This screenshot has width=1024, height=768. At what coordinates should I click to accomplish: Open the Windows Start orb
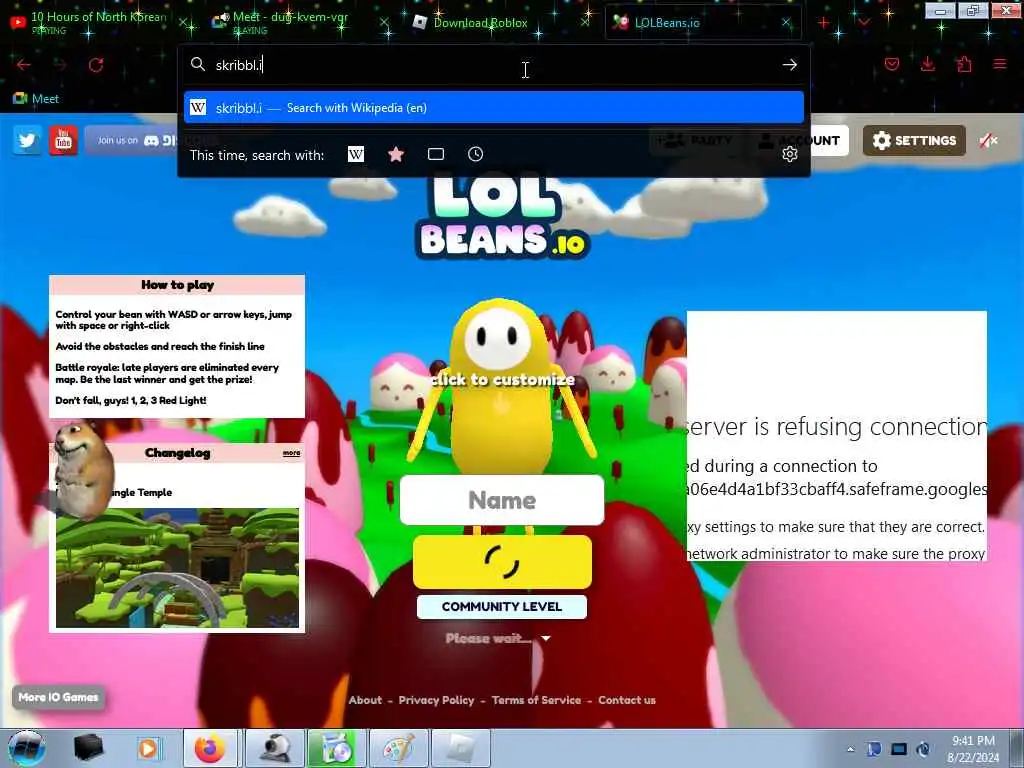[x=26, y=748]
